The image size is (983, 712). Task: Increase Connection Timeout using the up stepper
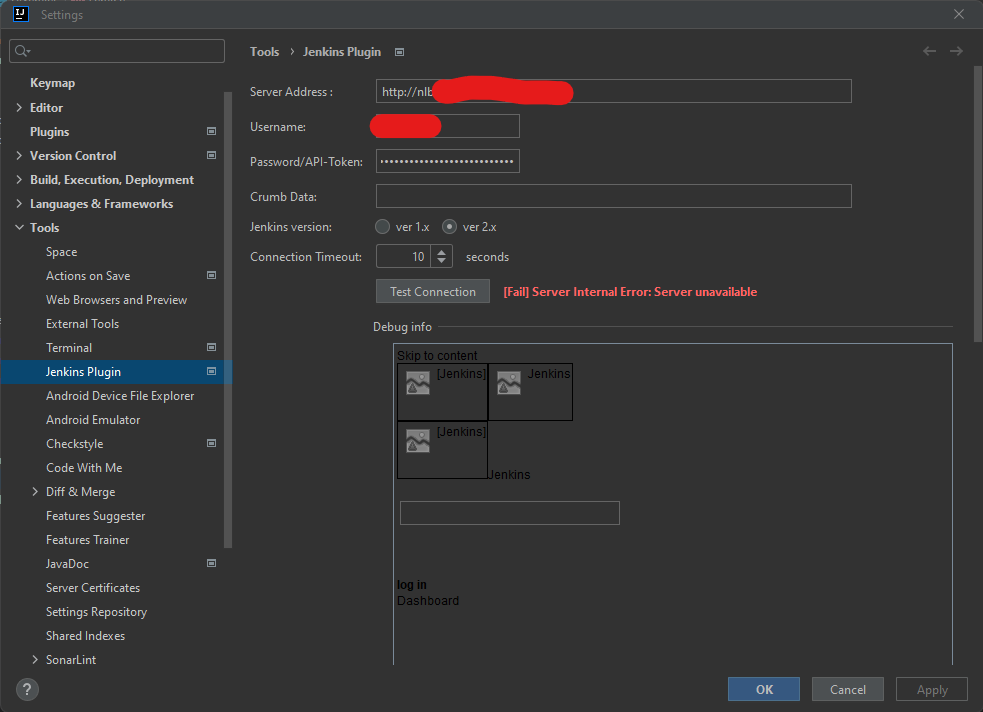pyautogui.click(x=441, y=251)
